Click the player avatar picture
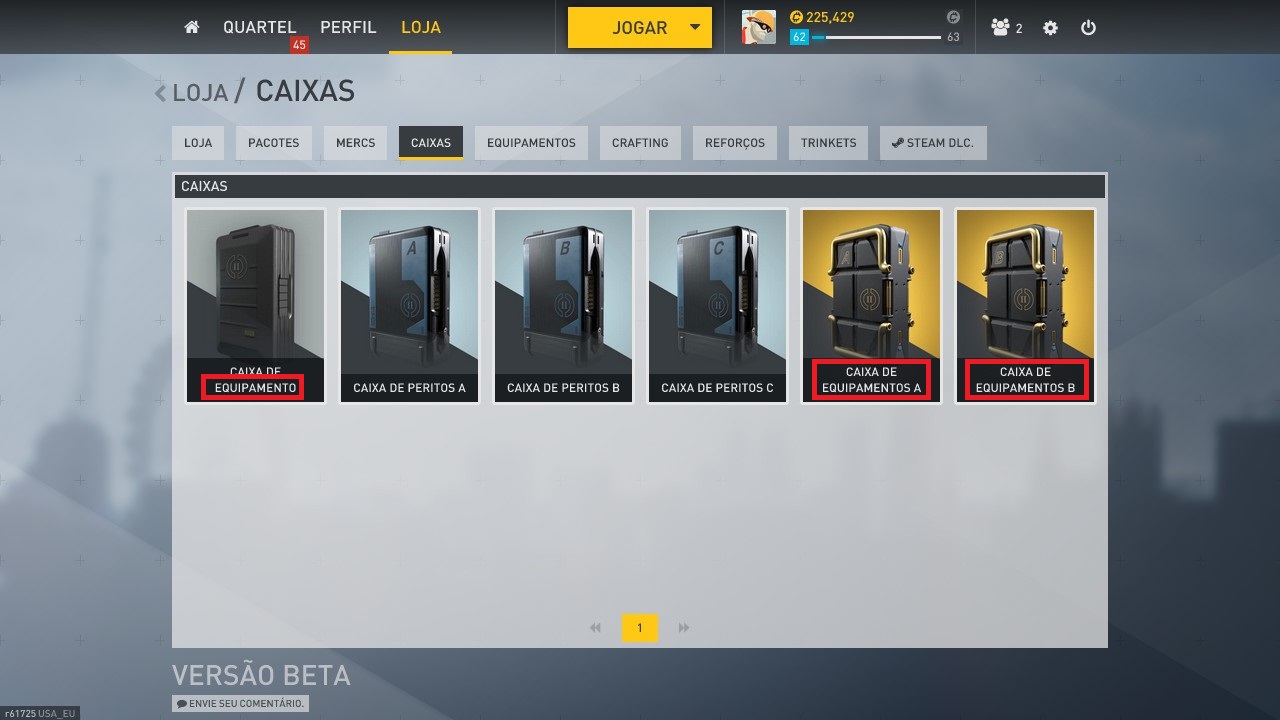Screen dimensions: 1280x720 click(758, 27)
